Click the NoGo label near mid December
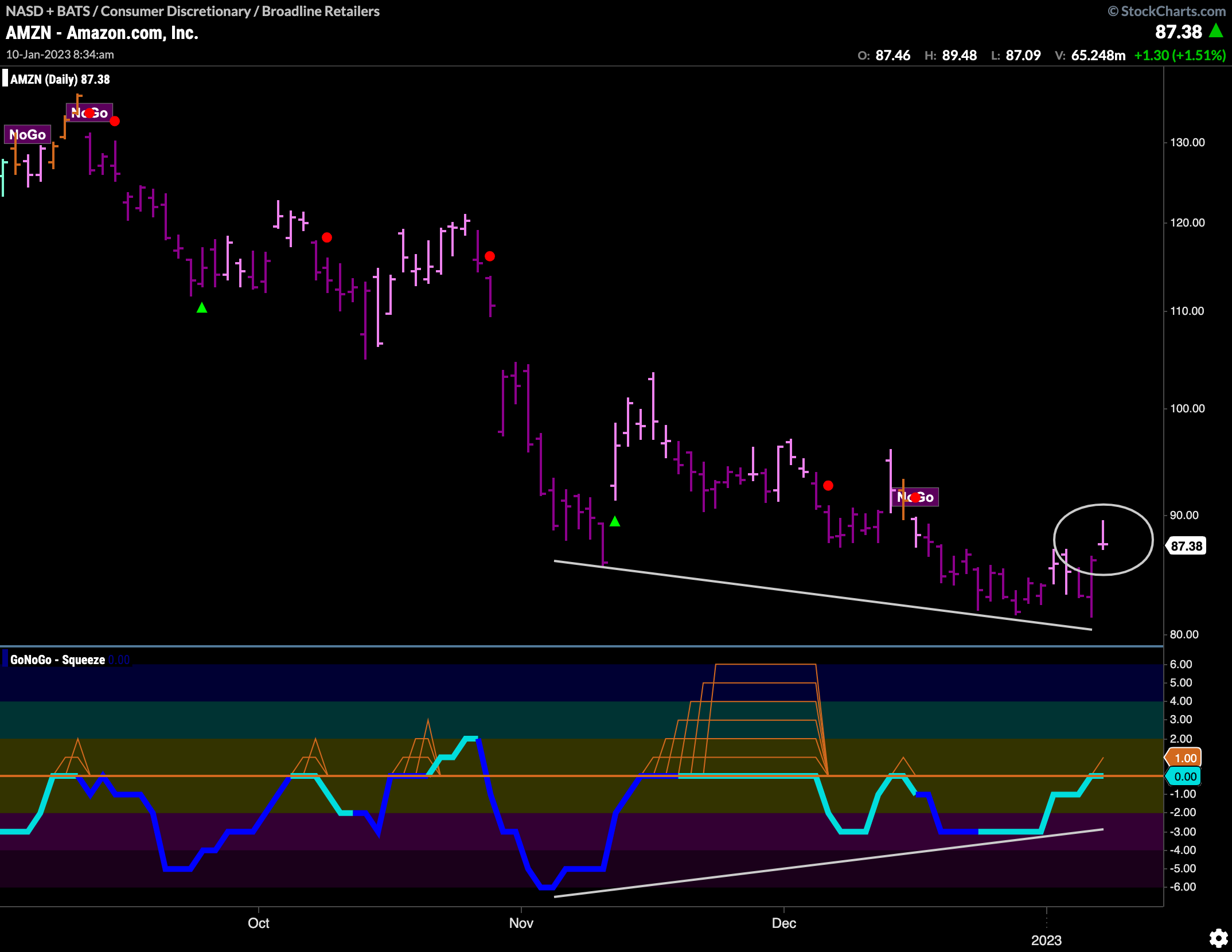The width and height of the screenshot is (1232, 952). 915,497
